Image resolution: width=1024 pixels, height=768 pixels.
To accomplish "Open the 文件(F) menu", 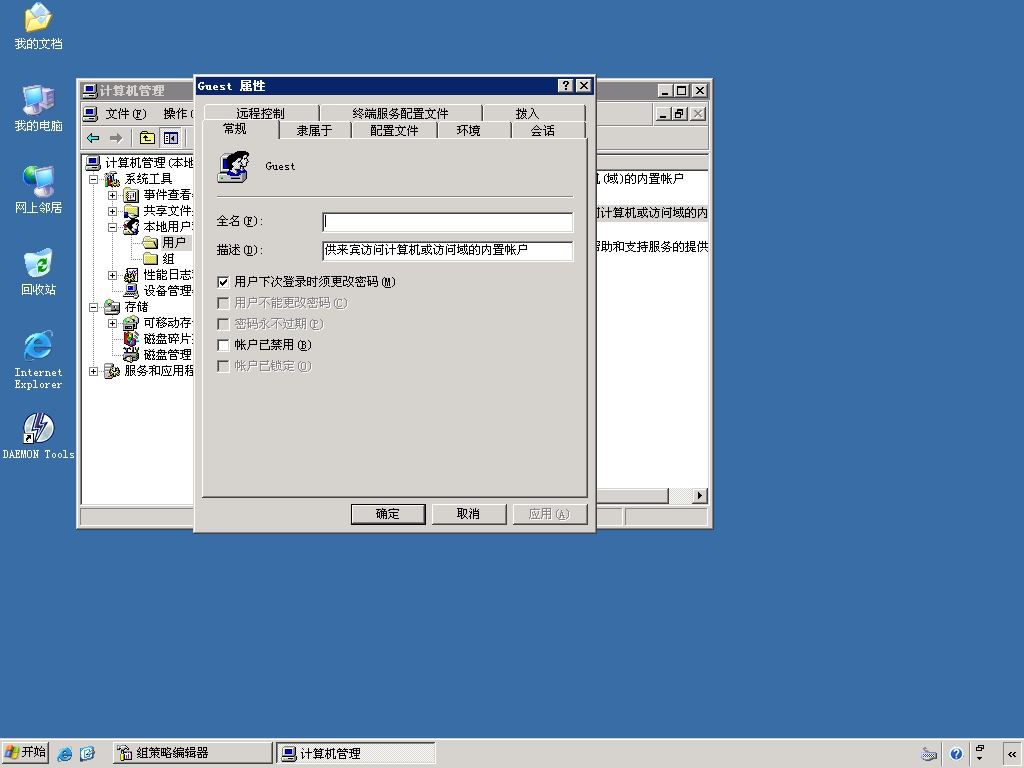I will click(x=126, y=114).
